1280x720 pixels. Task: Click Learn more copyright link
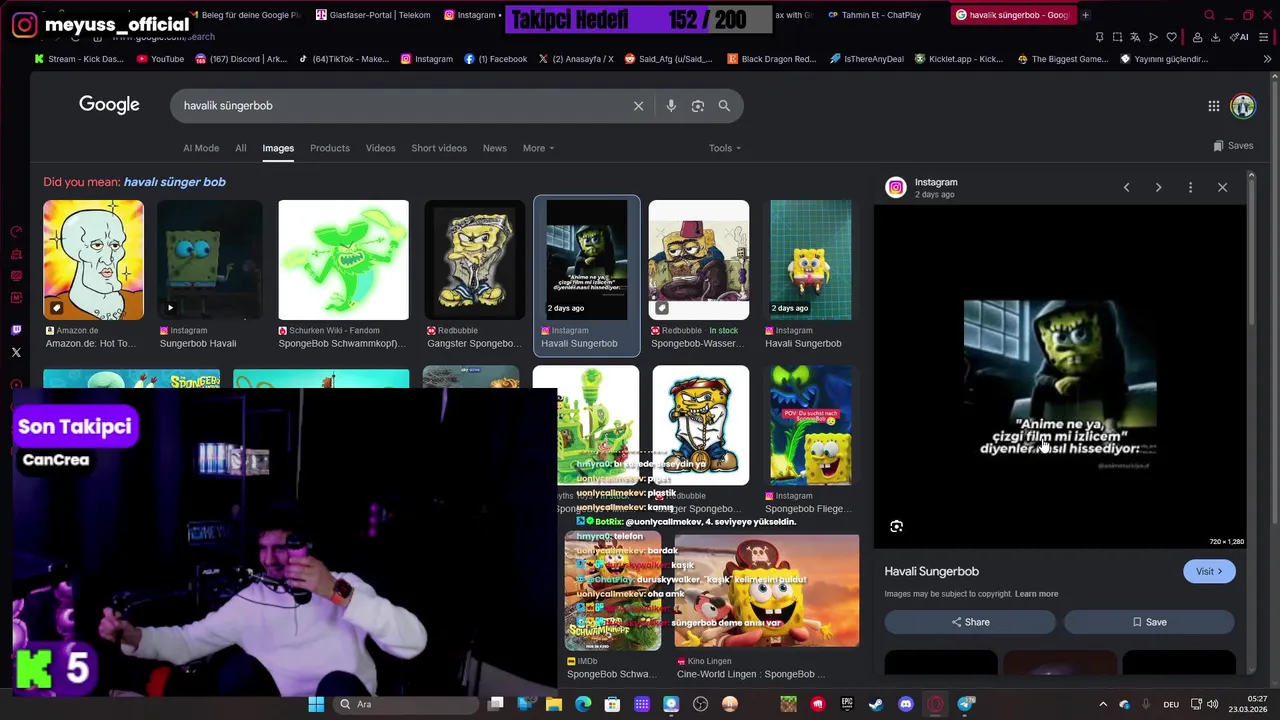(x=1036, y=594)
